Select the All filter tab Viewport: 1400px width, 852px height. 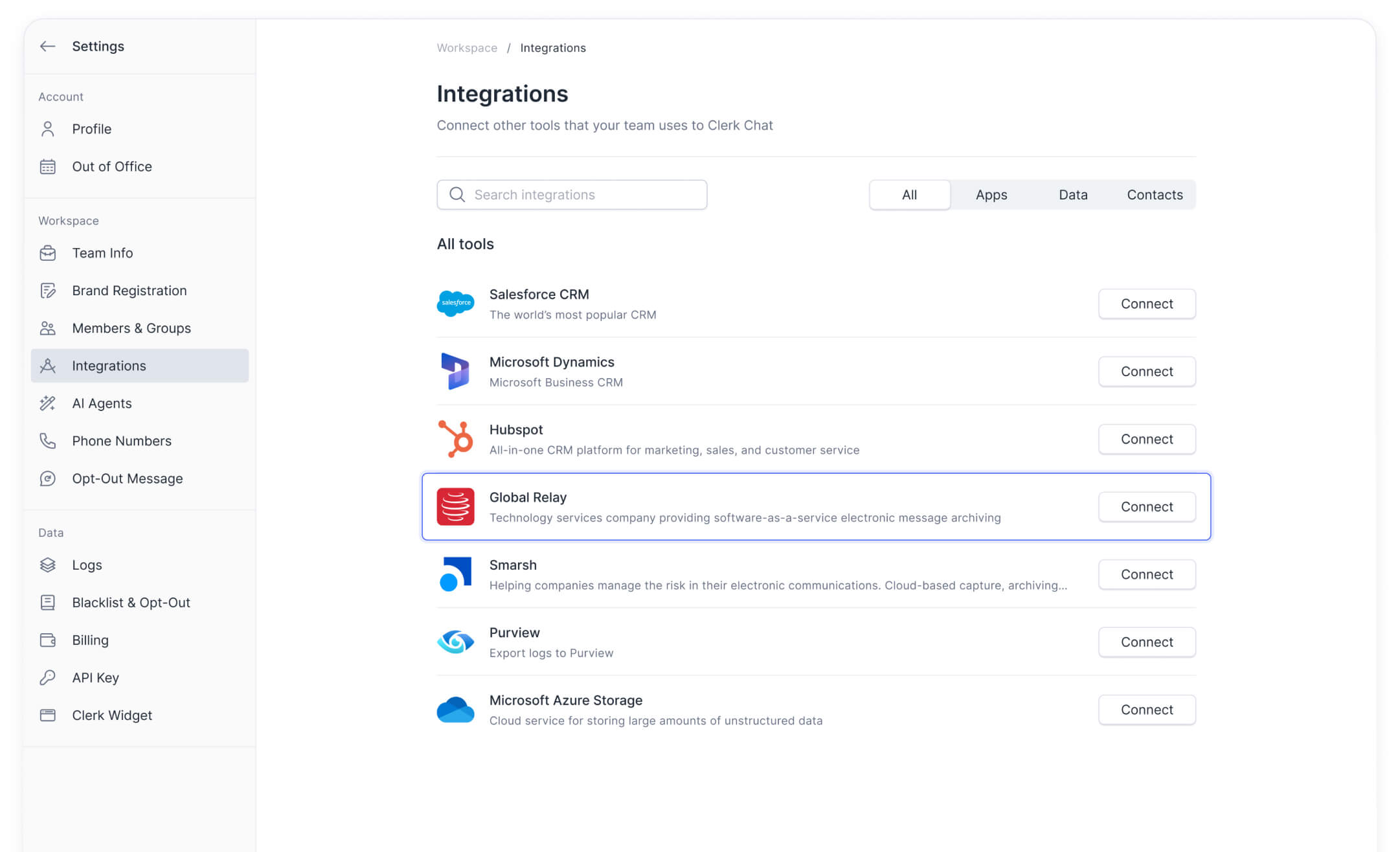tap(910, 195)
